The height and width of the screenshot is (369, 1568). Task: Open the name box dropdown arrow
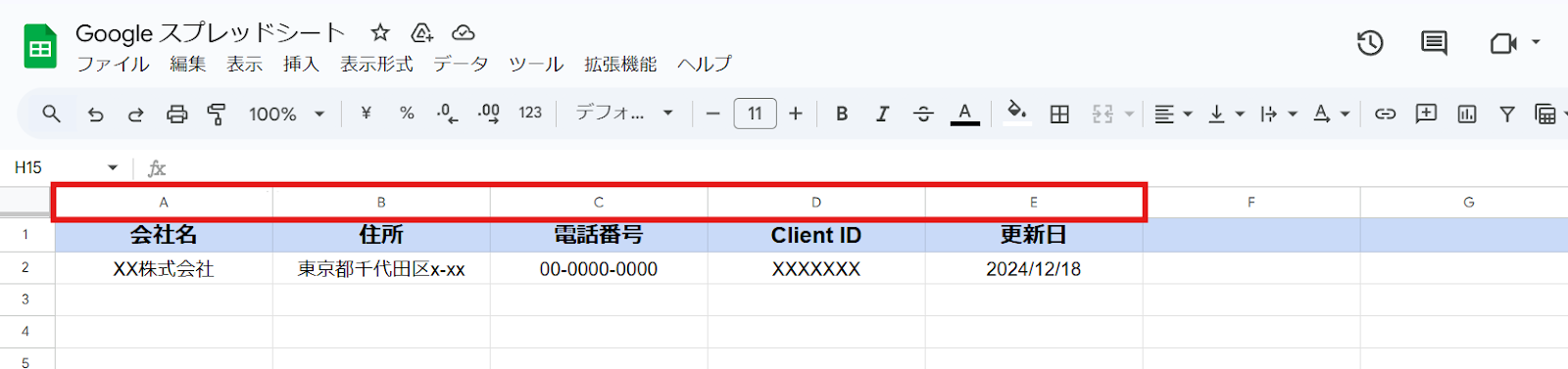click(x=113, y=167)
